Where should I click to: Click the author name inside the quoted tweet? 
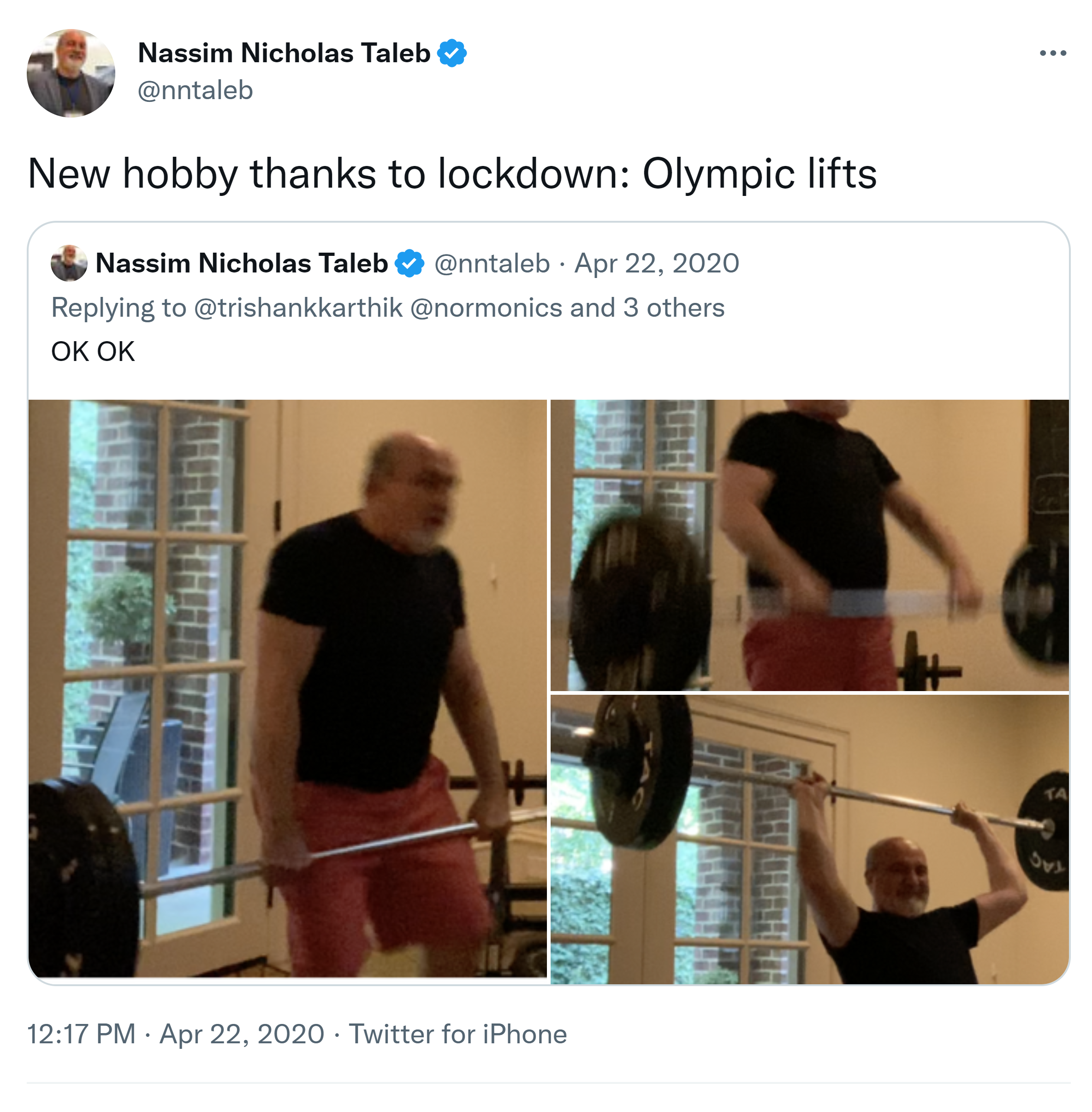tap(242, 263)
